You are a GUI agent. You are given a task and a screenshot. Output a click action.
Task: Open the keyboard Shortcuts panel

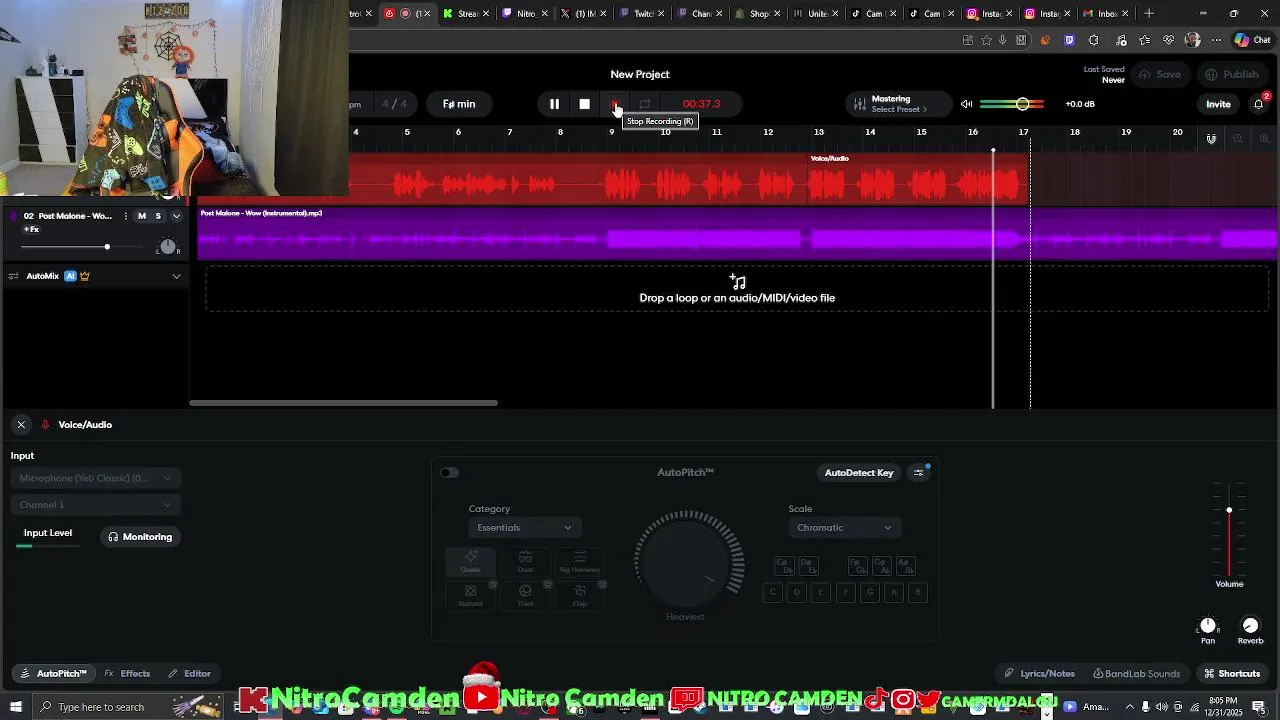[1232, 674]
